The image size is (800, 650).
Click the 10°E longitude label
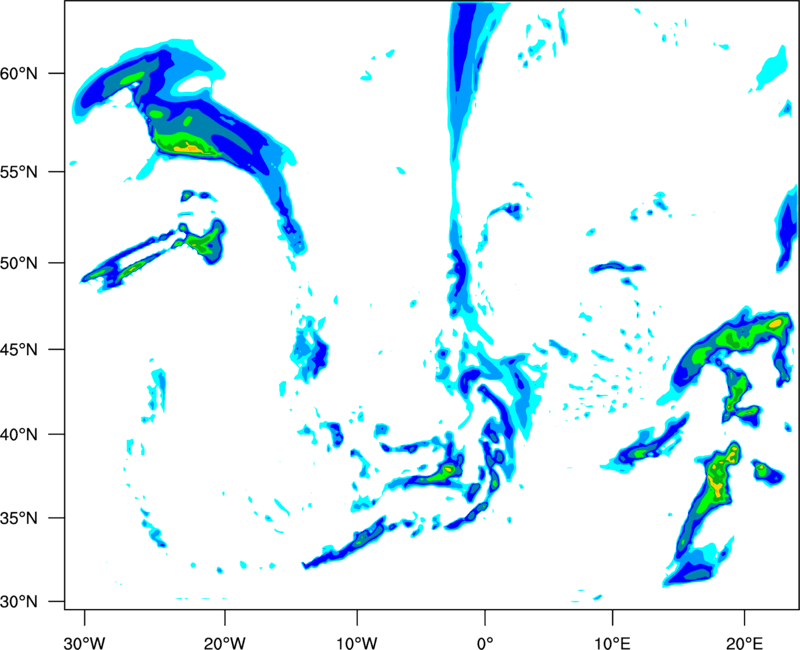coord(612,643)
